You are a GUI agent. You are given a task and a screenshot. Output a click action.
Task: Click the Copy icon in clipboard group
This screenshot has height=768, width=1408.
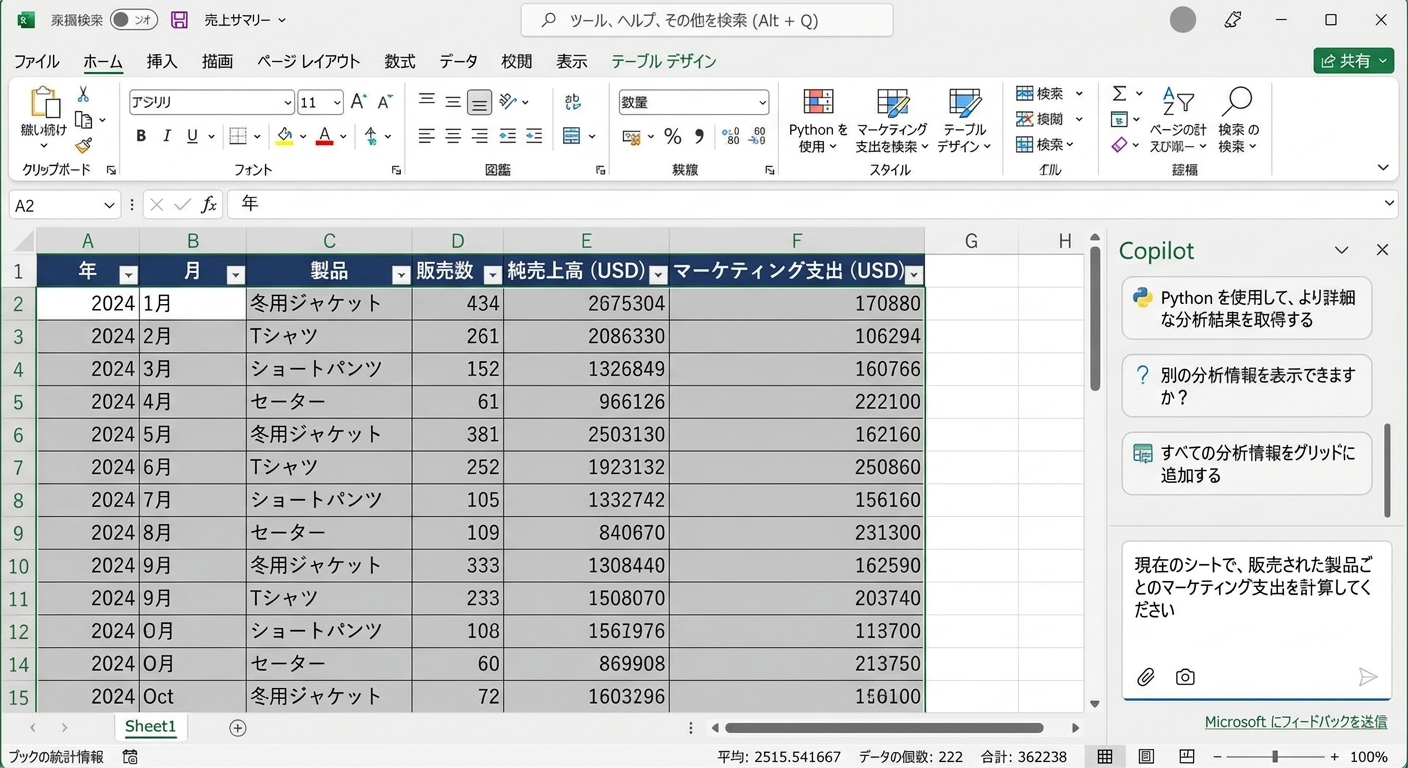pos(84,120)
